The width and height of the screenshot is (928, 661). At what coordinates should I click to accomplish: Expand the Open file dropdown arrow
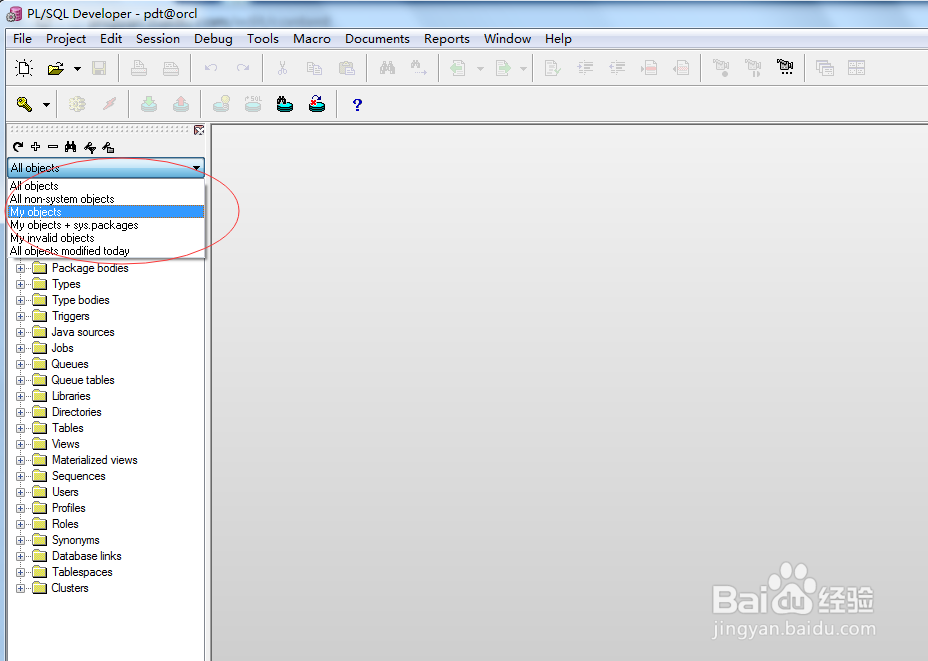pos(78,69)
